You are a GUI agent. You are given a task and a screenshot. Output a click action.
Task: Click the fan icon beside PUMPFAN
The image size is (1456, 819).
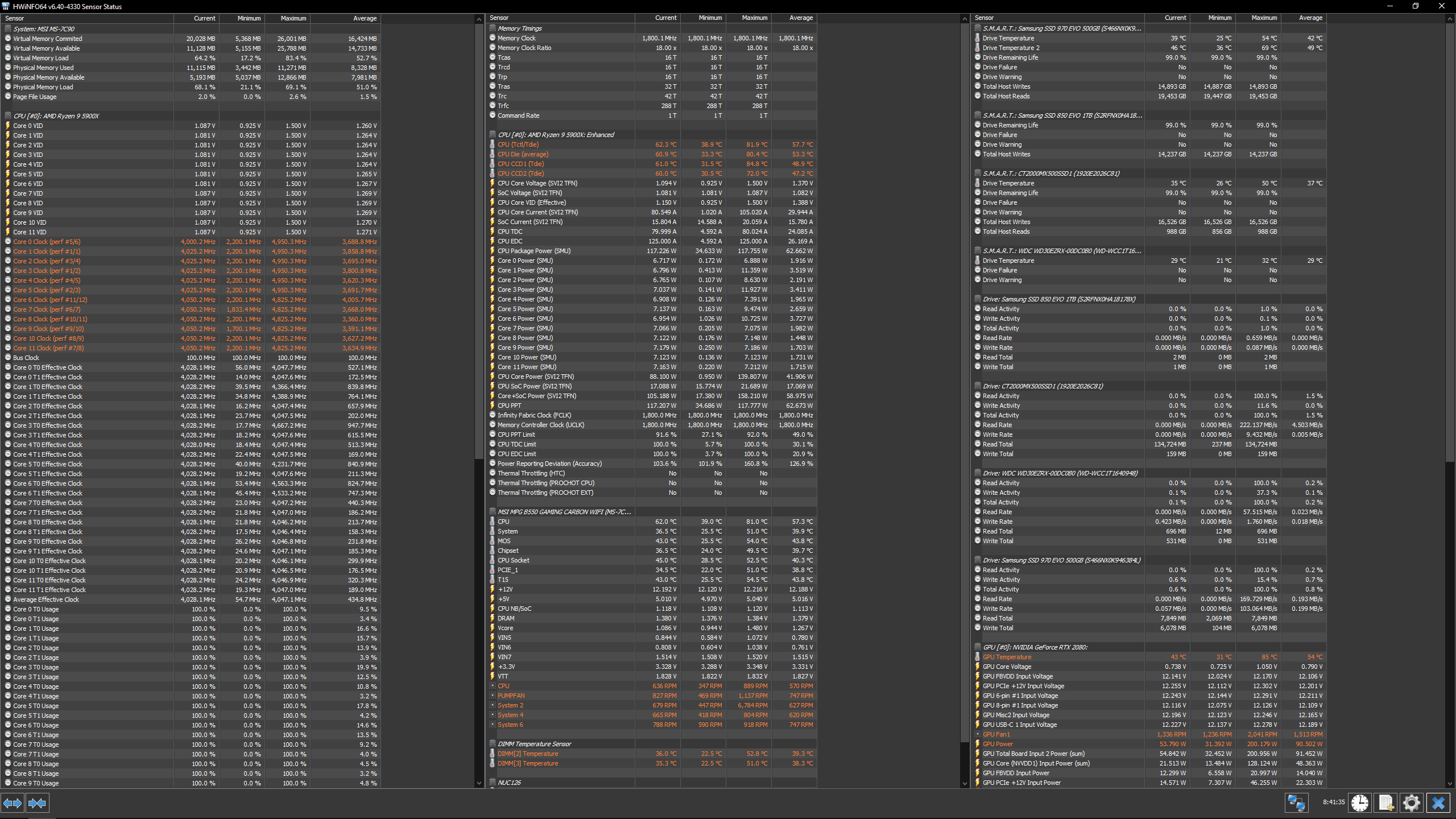[x=493, y=696]
